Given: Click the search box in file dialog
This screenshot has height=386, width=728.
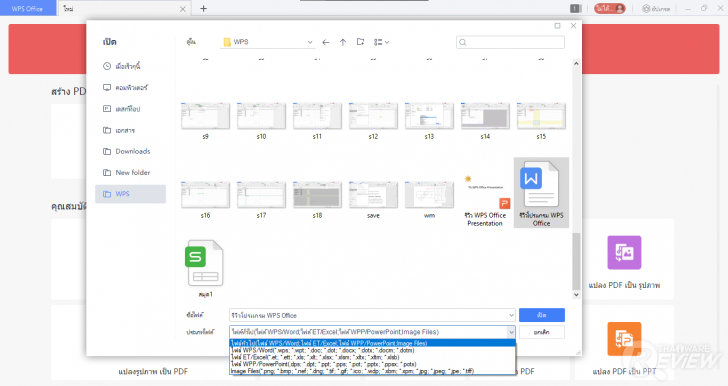Looking at the screenshot, I should 510,42.
